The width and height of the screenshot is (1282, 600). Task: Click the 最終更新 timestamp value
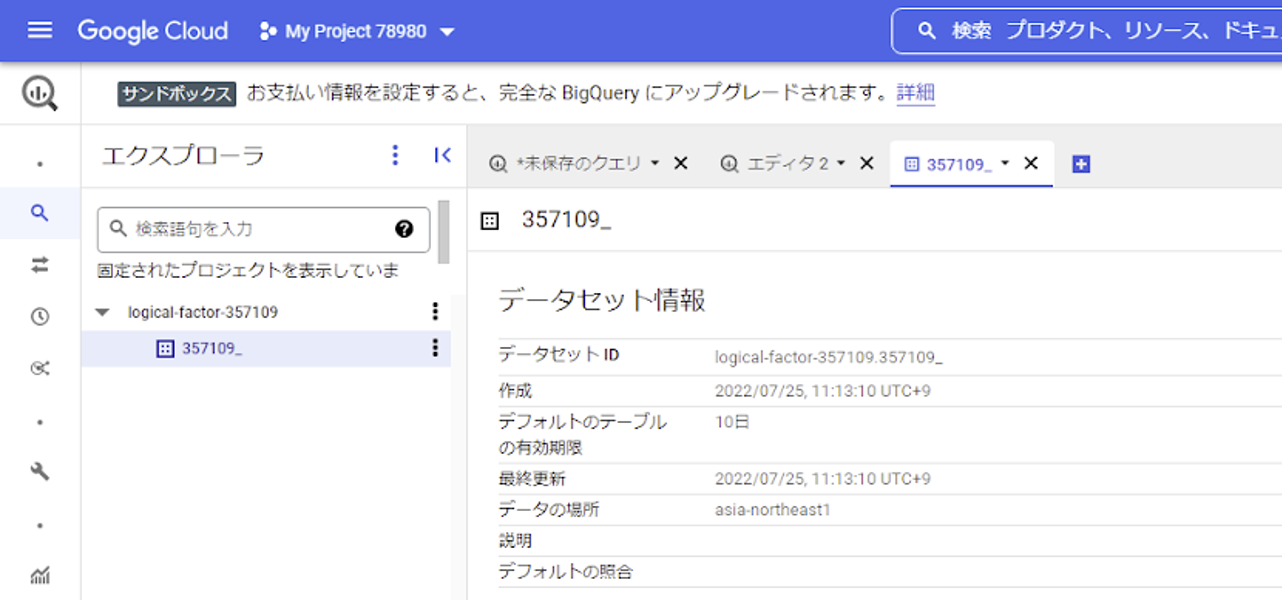coord(823,479)
